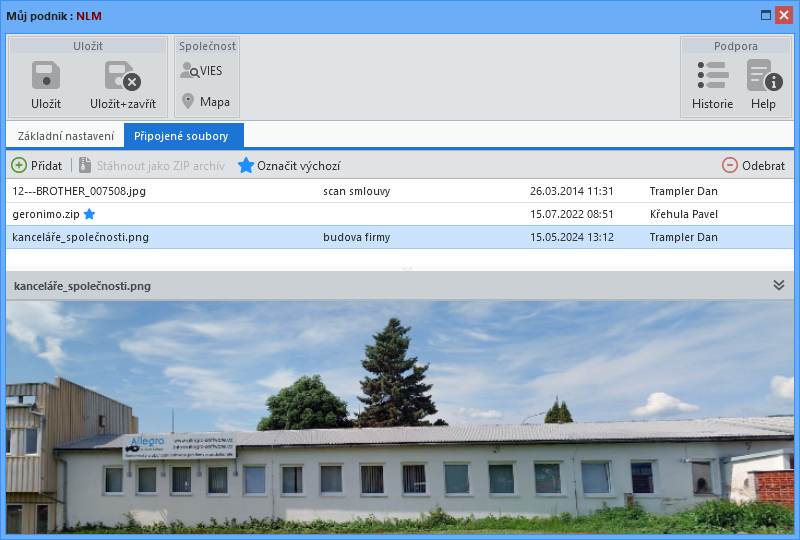
Task: Open the VIES lookup icon
Action: point(190,70)
